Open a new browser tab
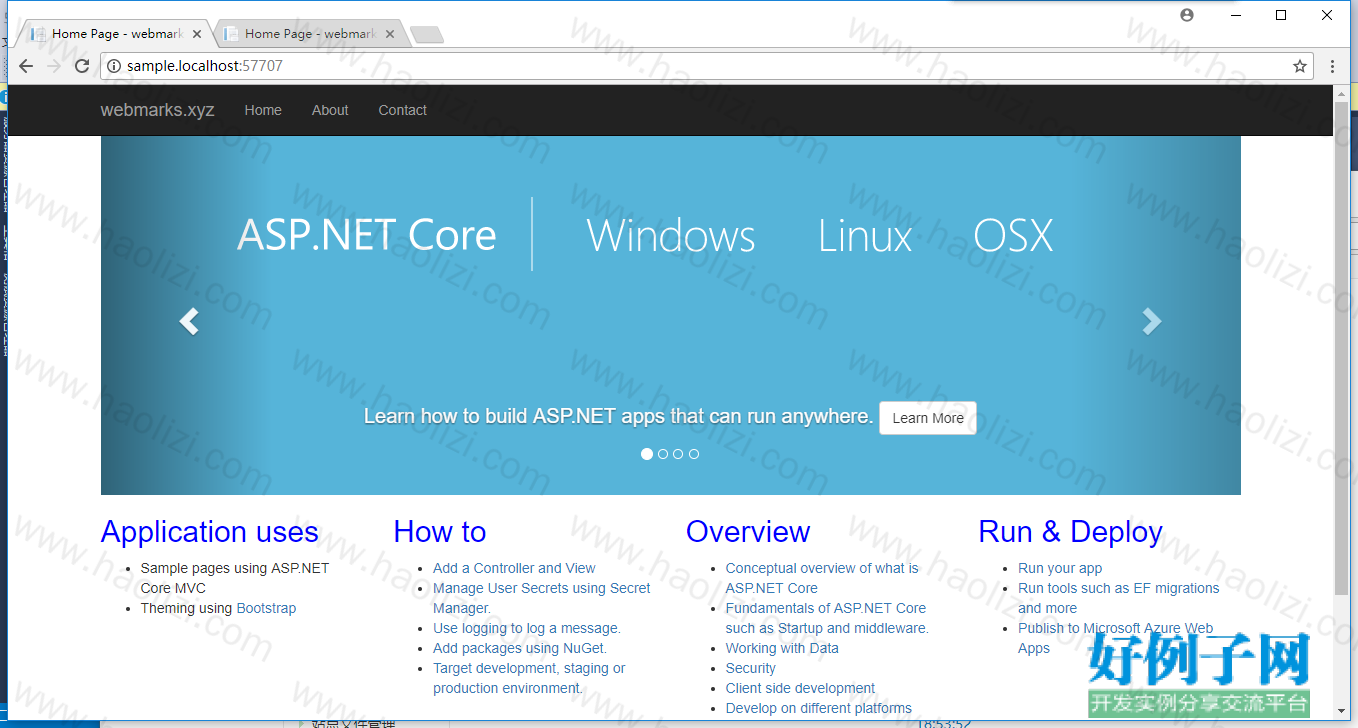The height and width of the screenshot is (728, 1358). (427, 35)
